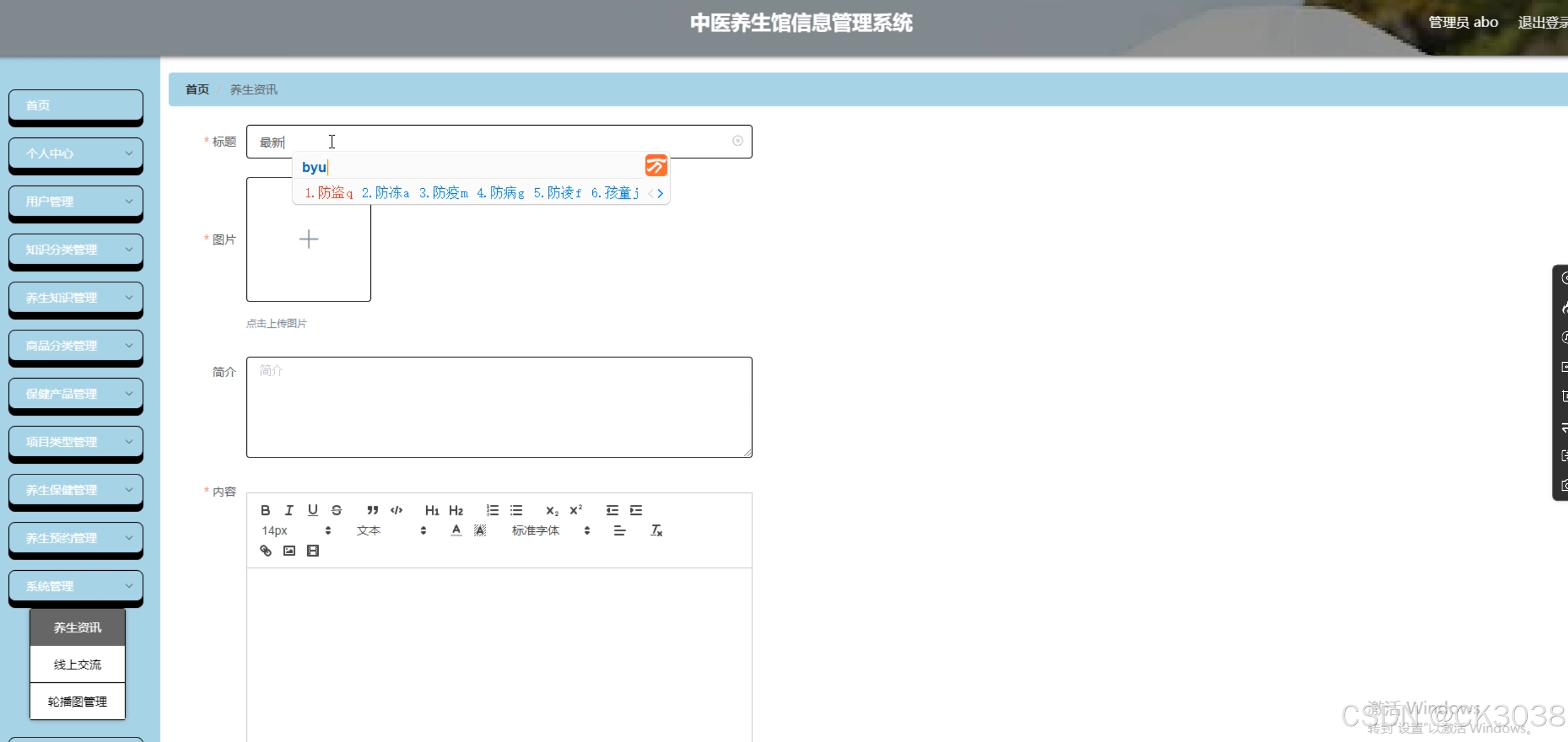Apply strikethrough formatting
Image resolution: width=1568 pixels, height=742 pixels.
(336, 510)
